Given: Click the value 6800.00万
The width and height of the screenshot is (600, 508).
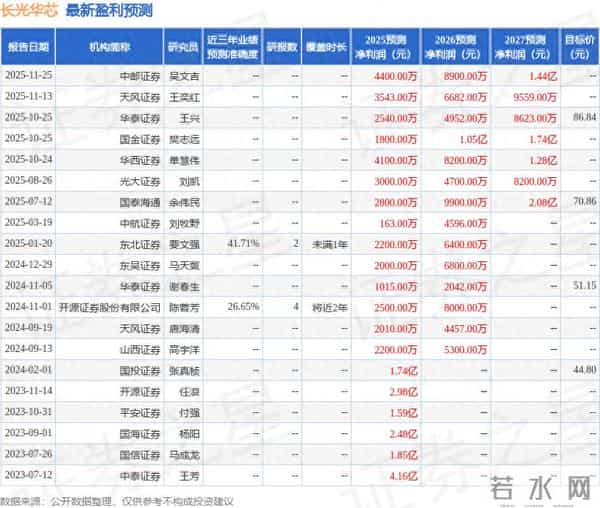Looking at the screenshot, I should [465, 266].
